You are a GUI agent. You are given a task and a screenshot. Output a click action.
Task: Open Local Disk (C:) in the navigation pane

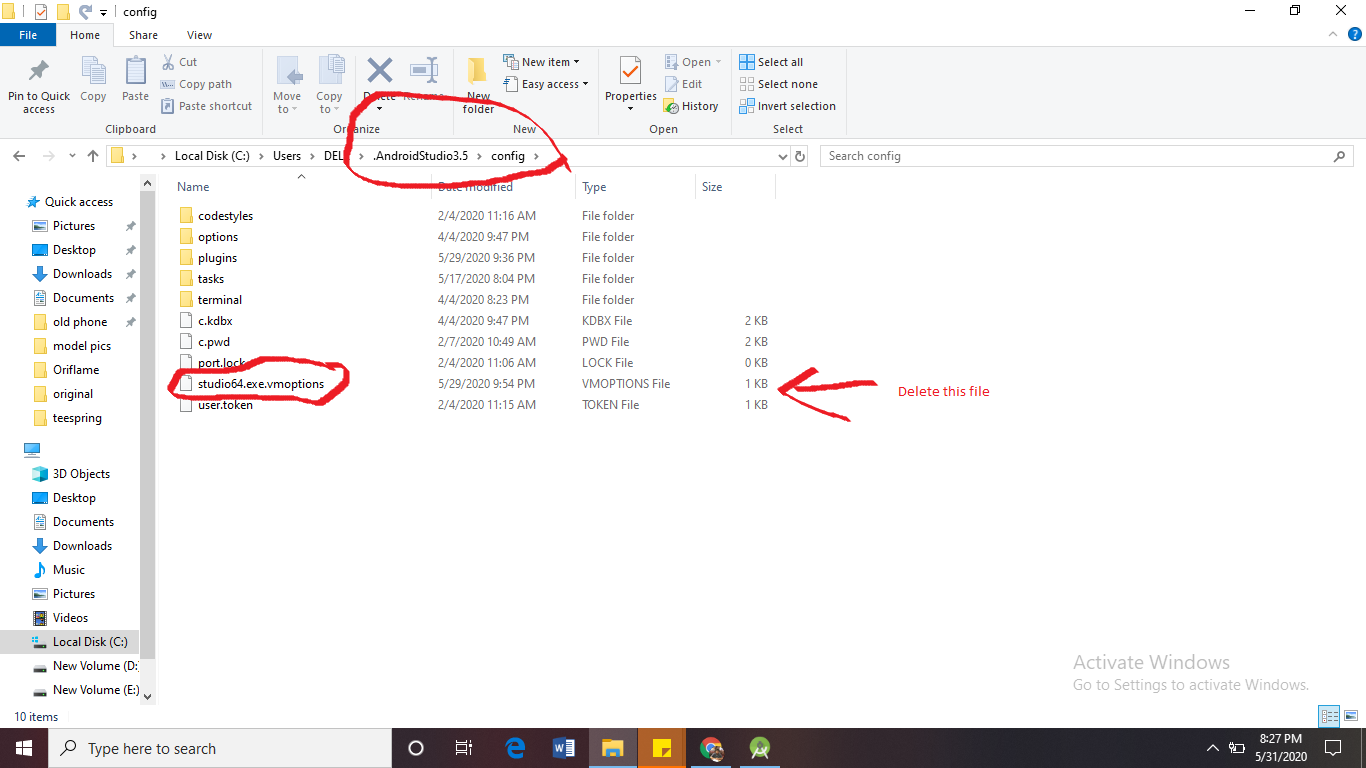[x=89, y=642]
